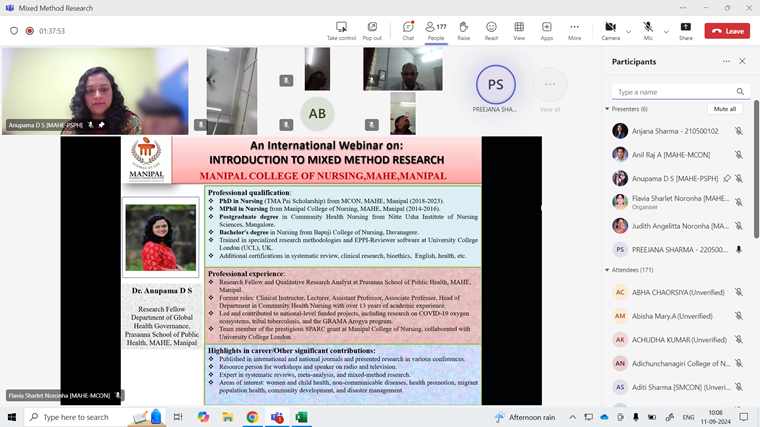Toggle the Mic mute button
Viewport: 760px width, 427px height.
[x=647, y=29]
